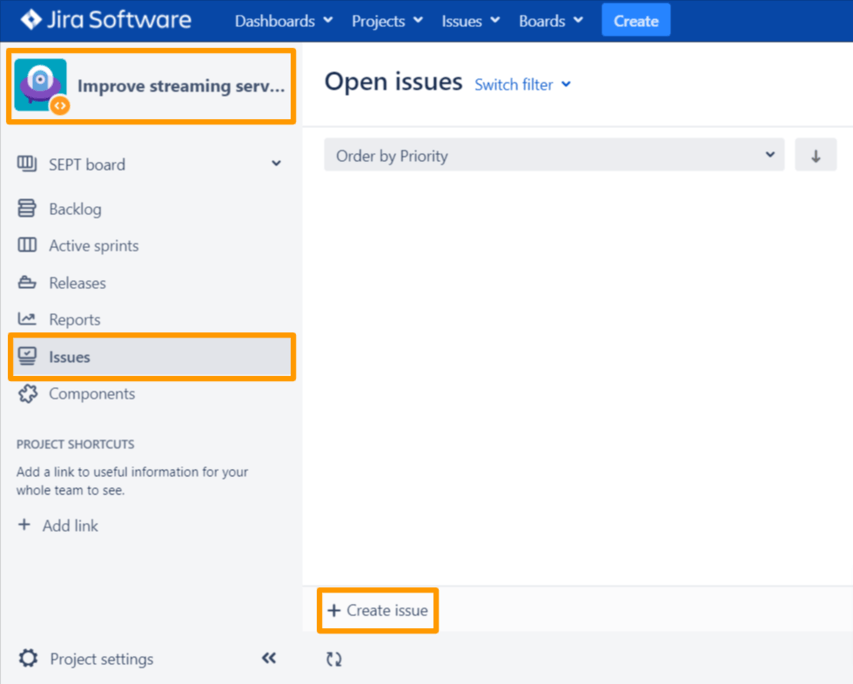Click the Issues sidebar icon
Viewport: 853px width, 684px height.
pyautogui.click(x=27, y=356)
